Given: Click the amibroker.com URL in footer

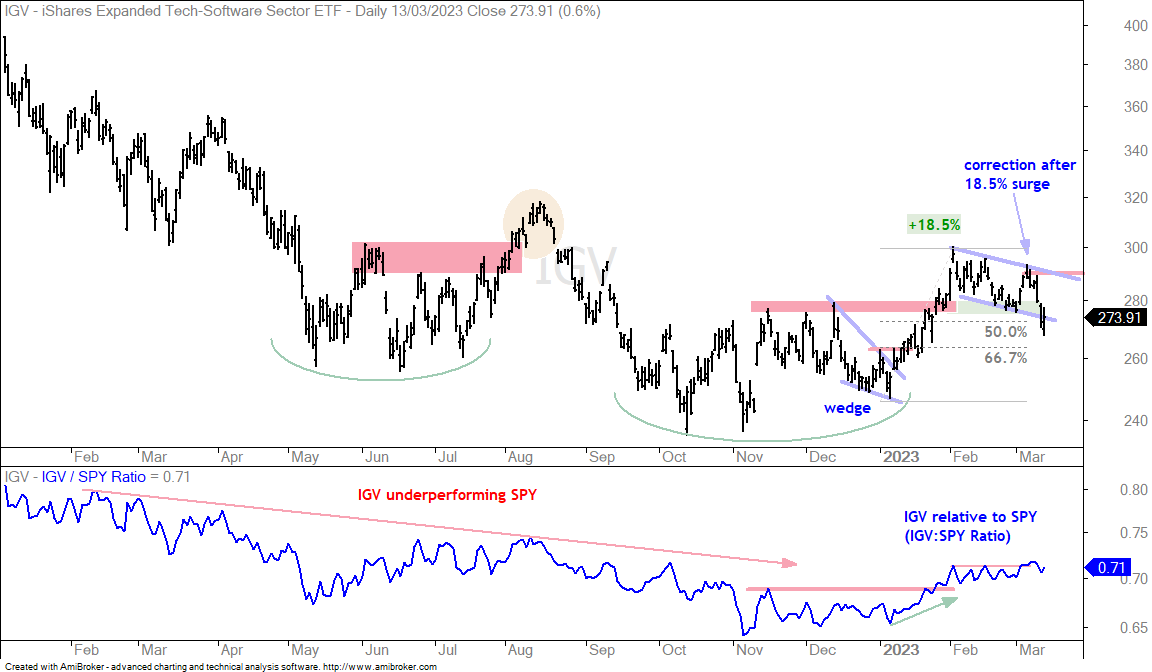Looking at the screenshot, I should [x=380, y=667].
